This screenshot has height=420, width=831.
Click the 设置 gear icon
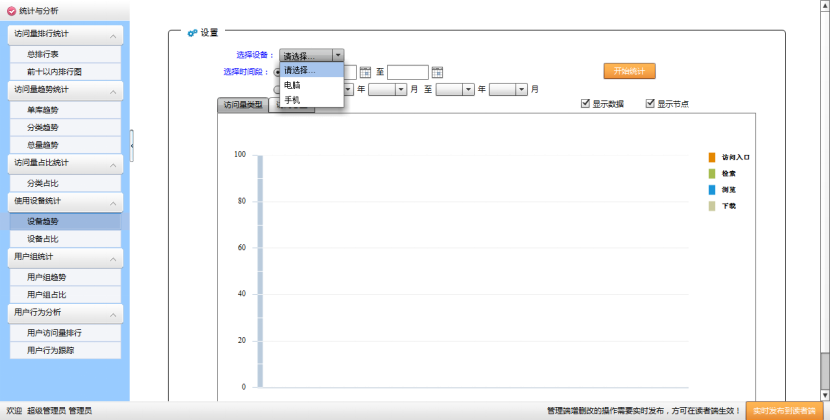coord(192,33)
